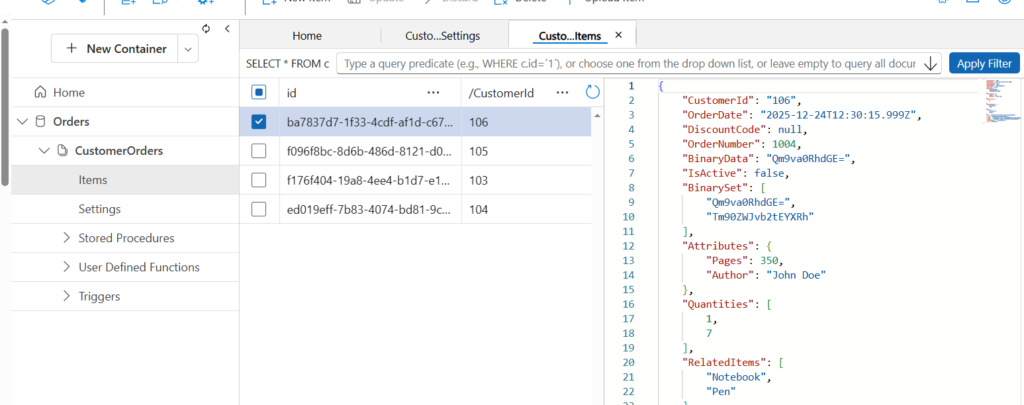Toggle the select-all documents checkbox

259,93
